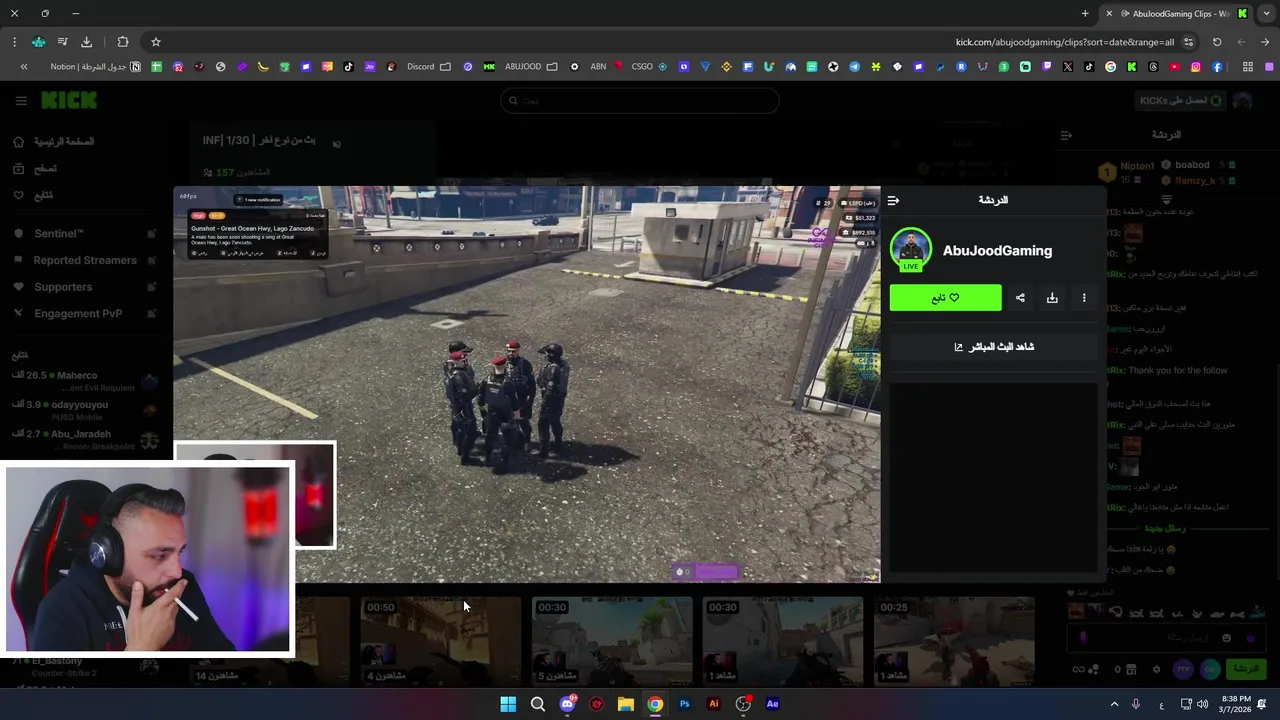Open the clip's three-dot options menu
1280x720 pixels.
(x=1084, y=298)
